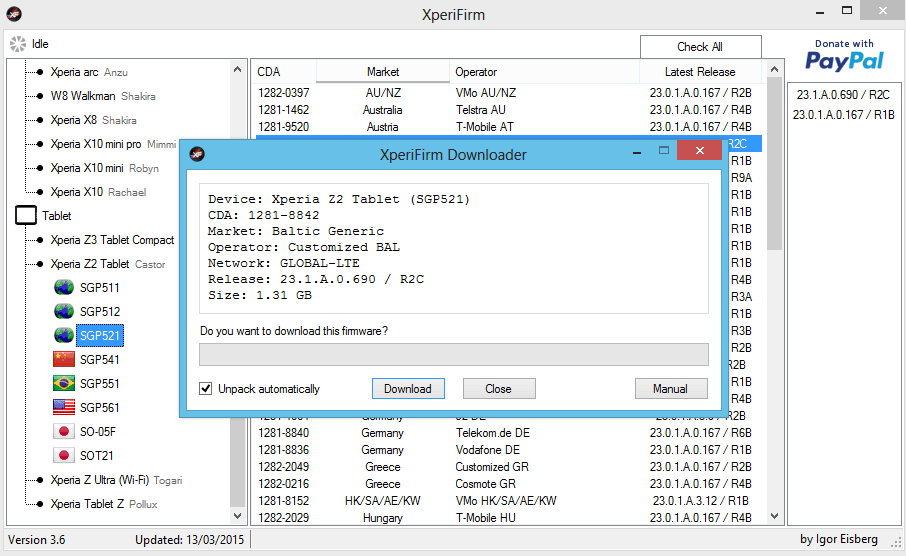The image size is (906, 556).
Task: Maximize the XperiFirm Downloader dialog
Action: [664, 151]
